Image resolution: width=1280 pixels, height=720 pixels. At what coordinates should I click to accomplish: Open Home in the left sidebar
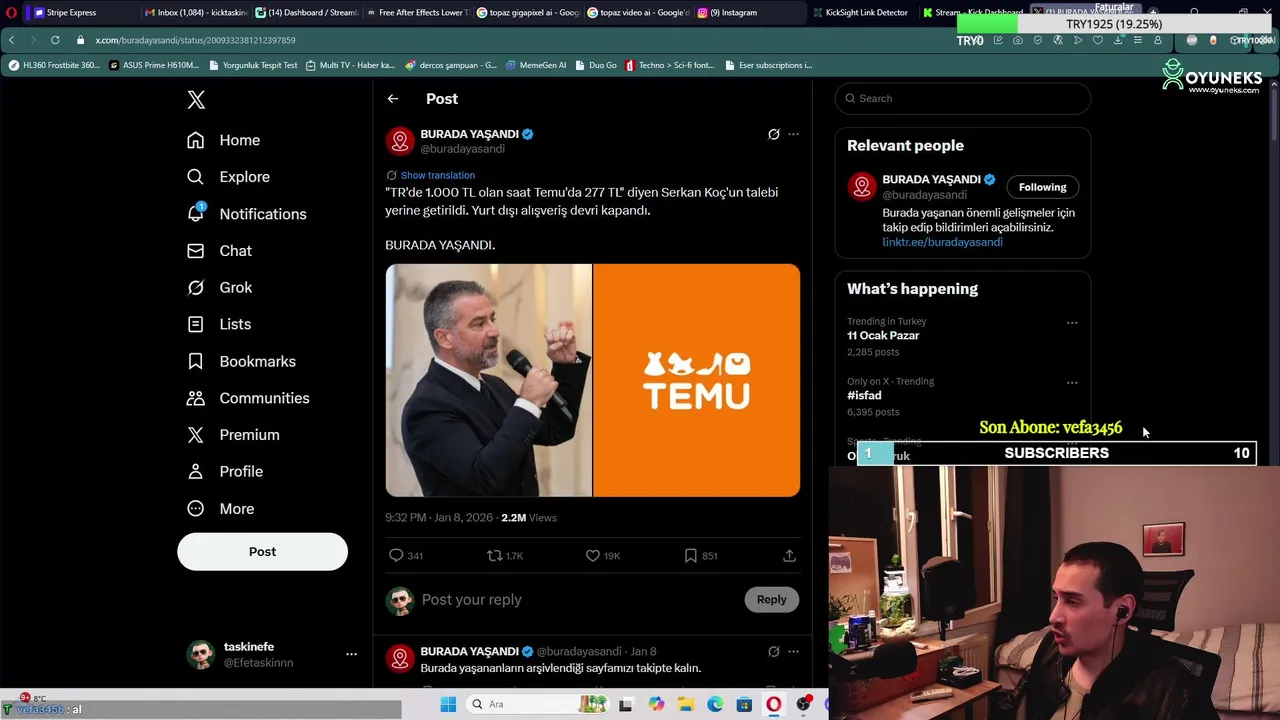coord(224,140)
